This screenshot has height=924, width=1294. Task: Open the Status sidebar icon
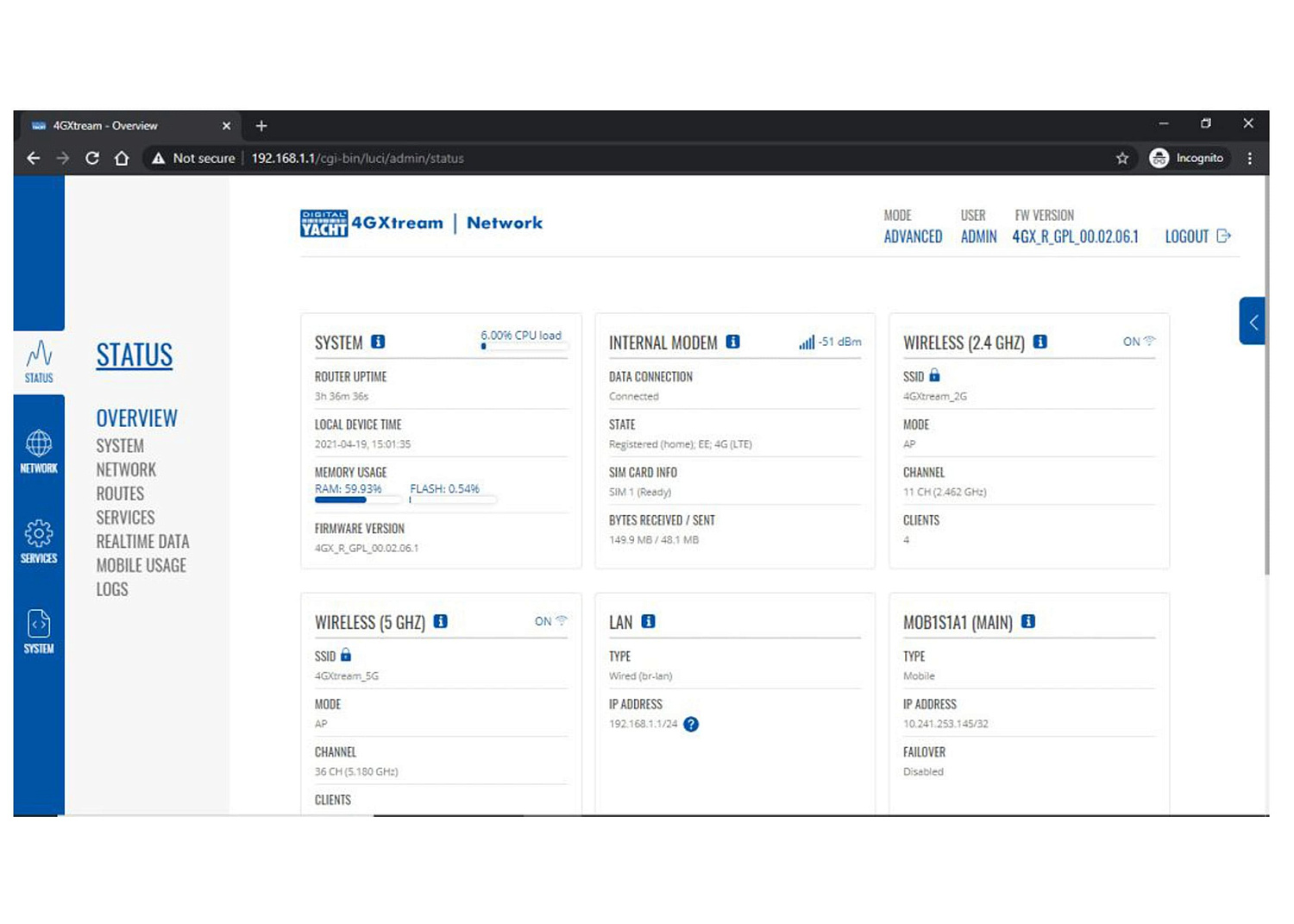point(39,361)
